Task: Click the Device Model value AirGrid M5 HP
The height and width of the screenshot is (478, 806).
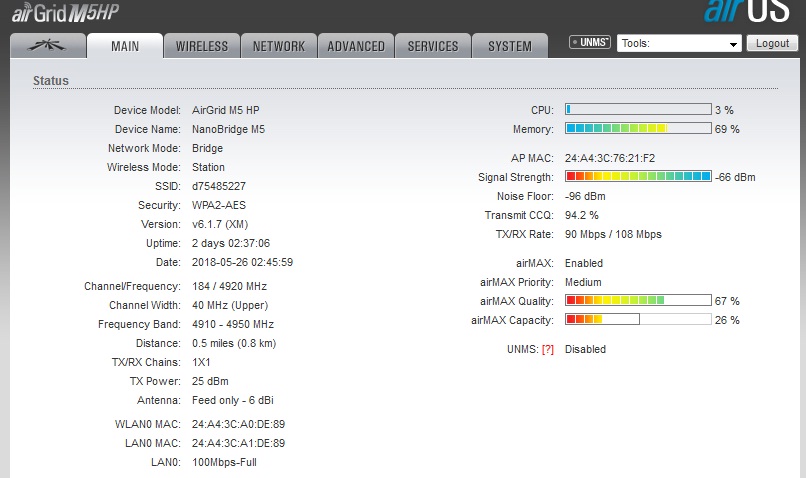Action: (226, 110)
